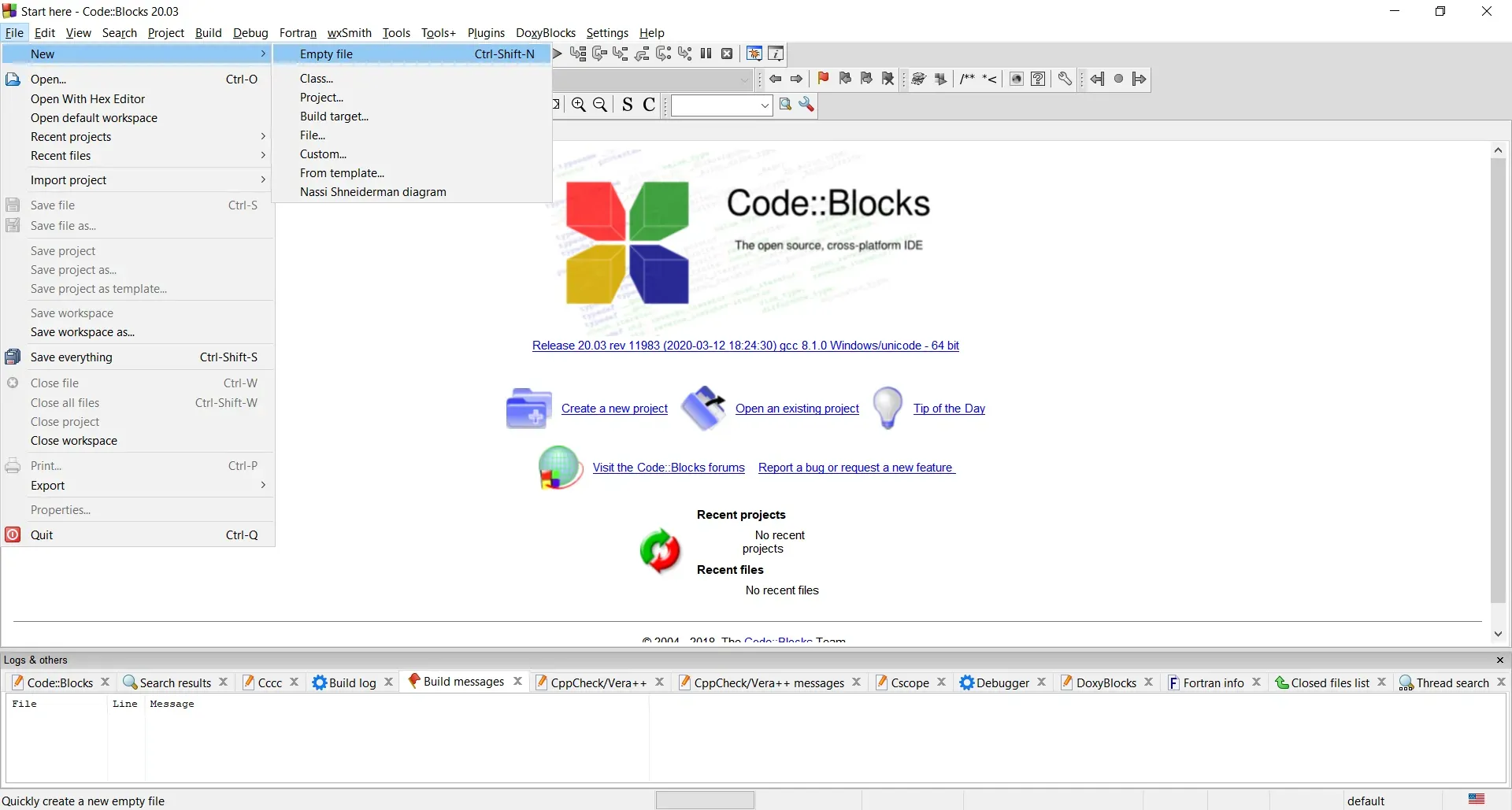Expand the Recent projects submenu

139,136
